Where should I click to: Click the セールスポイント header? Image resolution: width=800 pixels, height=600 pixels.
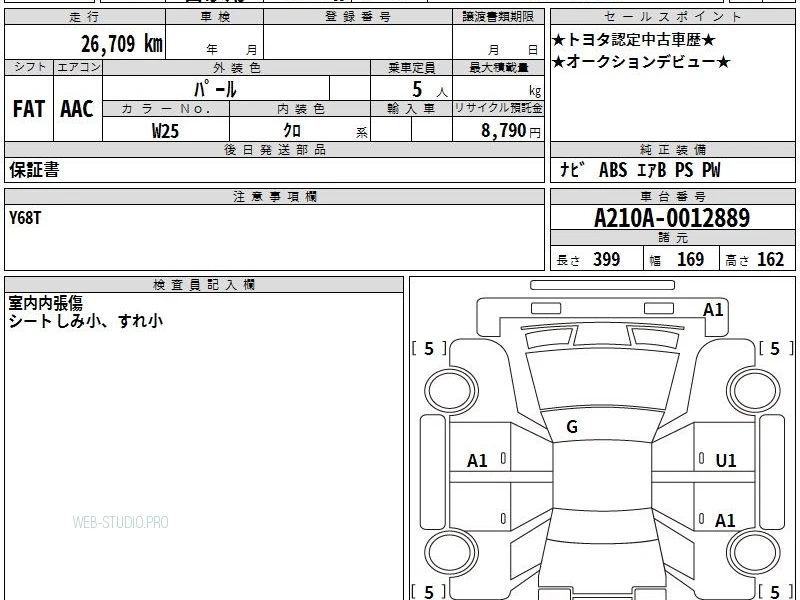pyautogui.click(x=672, y=17)
